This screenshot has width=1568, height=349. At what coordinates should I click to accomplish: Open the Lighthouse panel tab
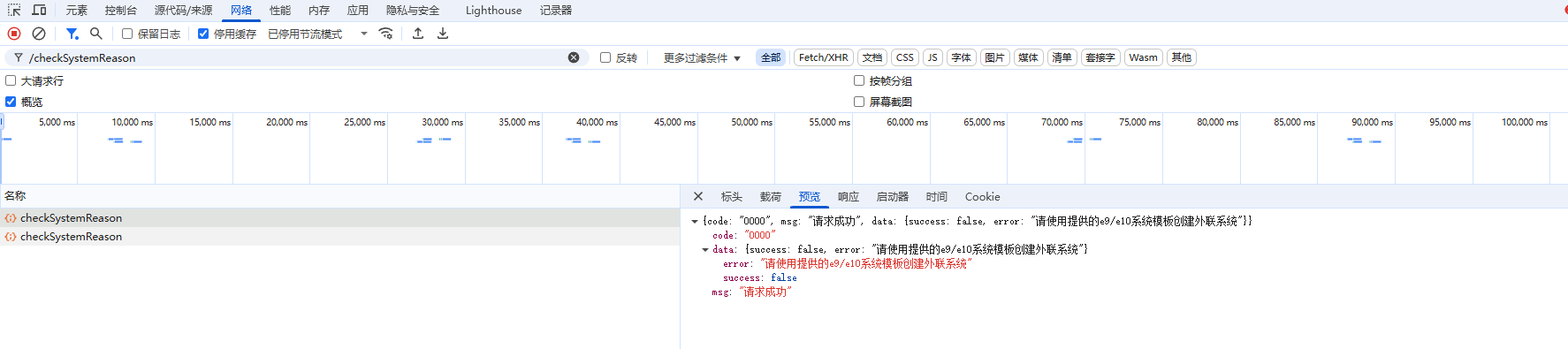(493, 10)
